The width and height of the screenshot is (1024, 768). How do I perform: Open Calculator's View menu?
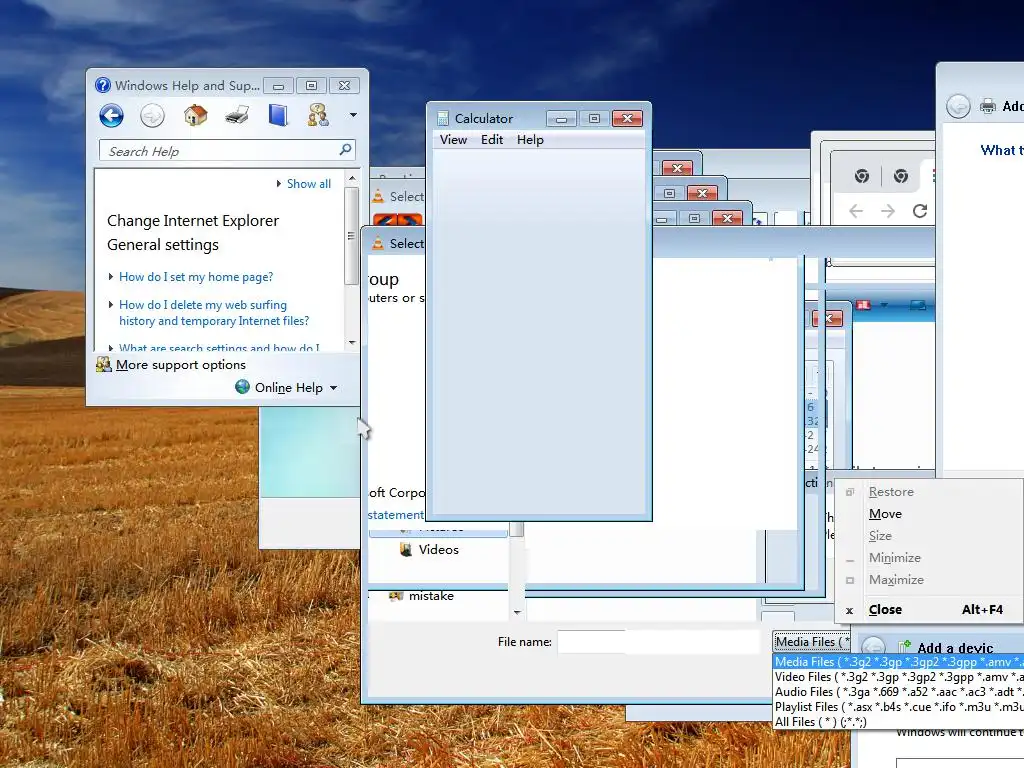point(453,140)
